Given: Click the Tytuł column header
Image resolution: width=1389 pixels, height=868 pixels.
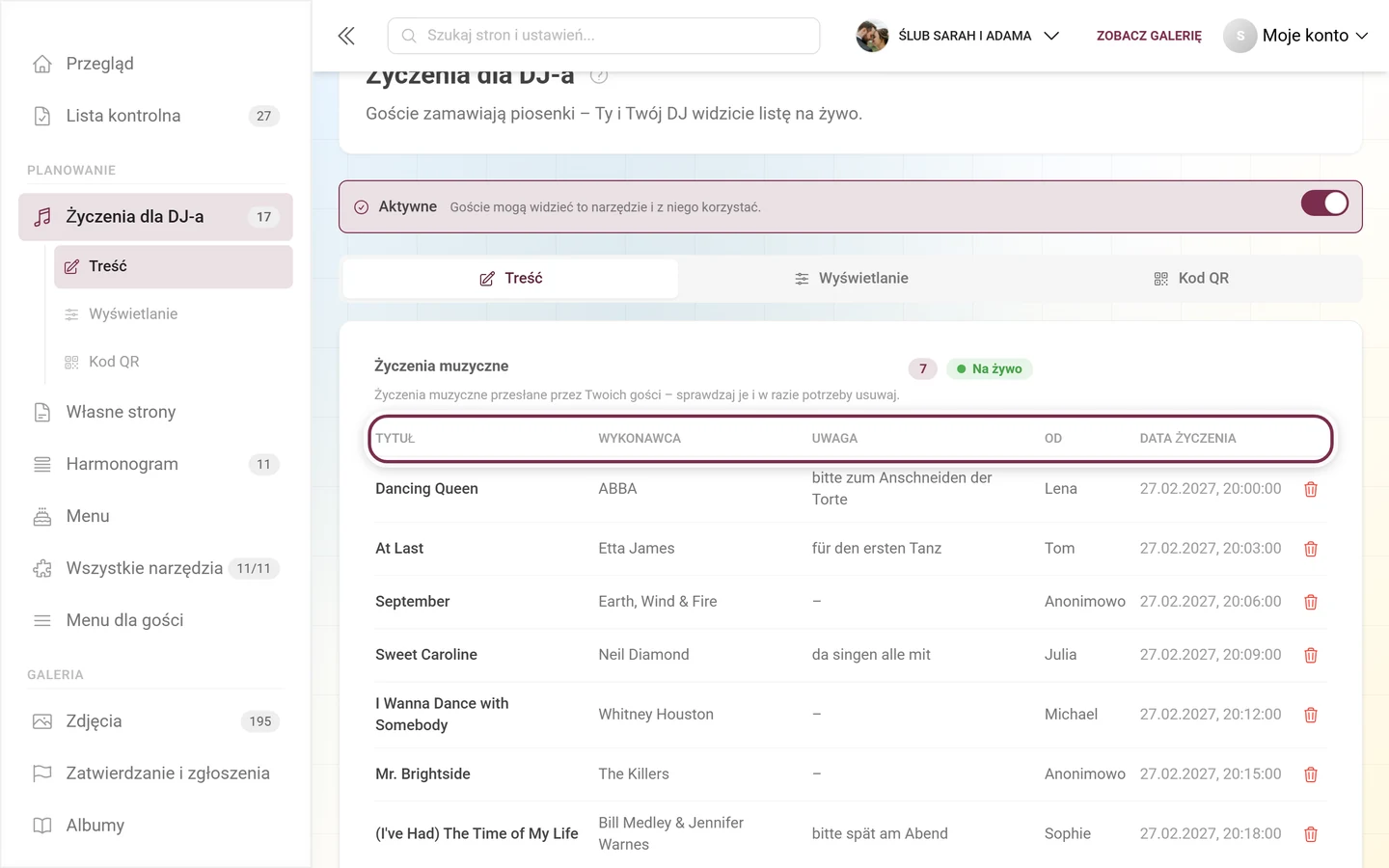Looking at the screenshot, I should pos(395,438).
